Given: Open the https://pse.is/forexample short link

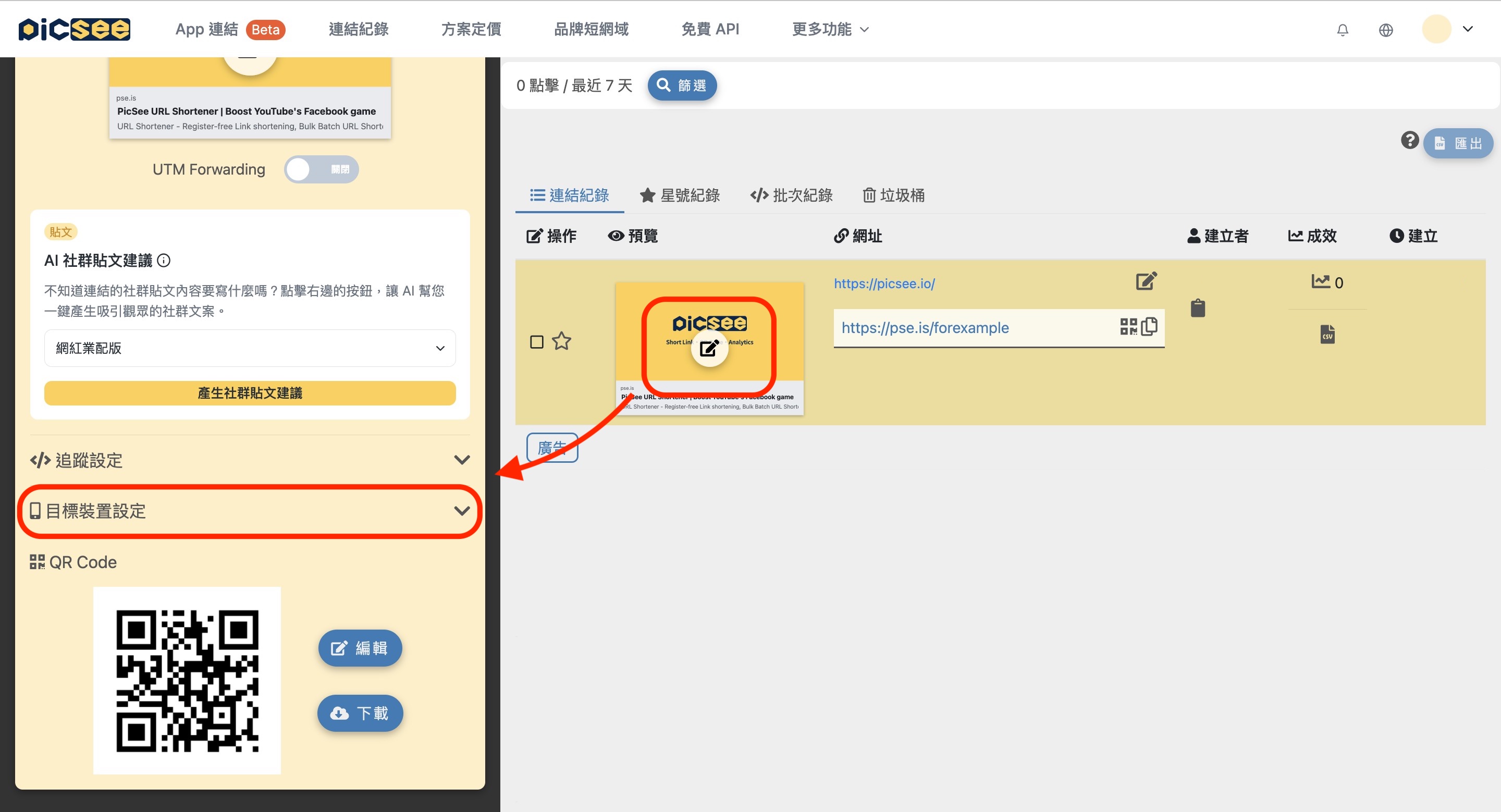Looking at the screenshot, I should coord(925,328).
